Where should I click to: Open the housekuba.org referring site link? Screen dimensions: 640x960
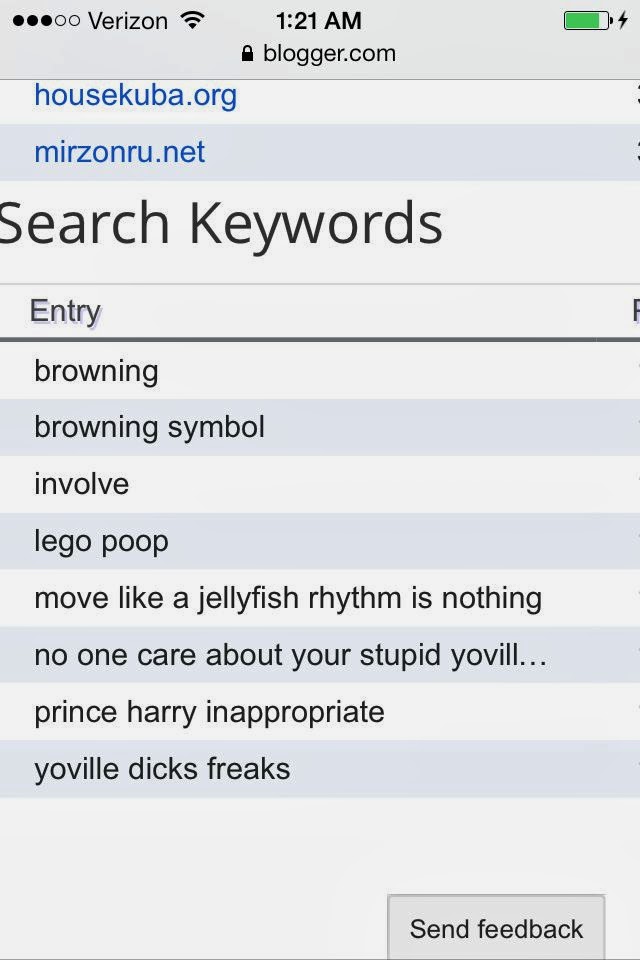click(135, 96)
